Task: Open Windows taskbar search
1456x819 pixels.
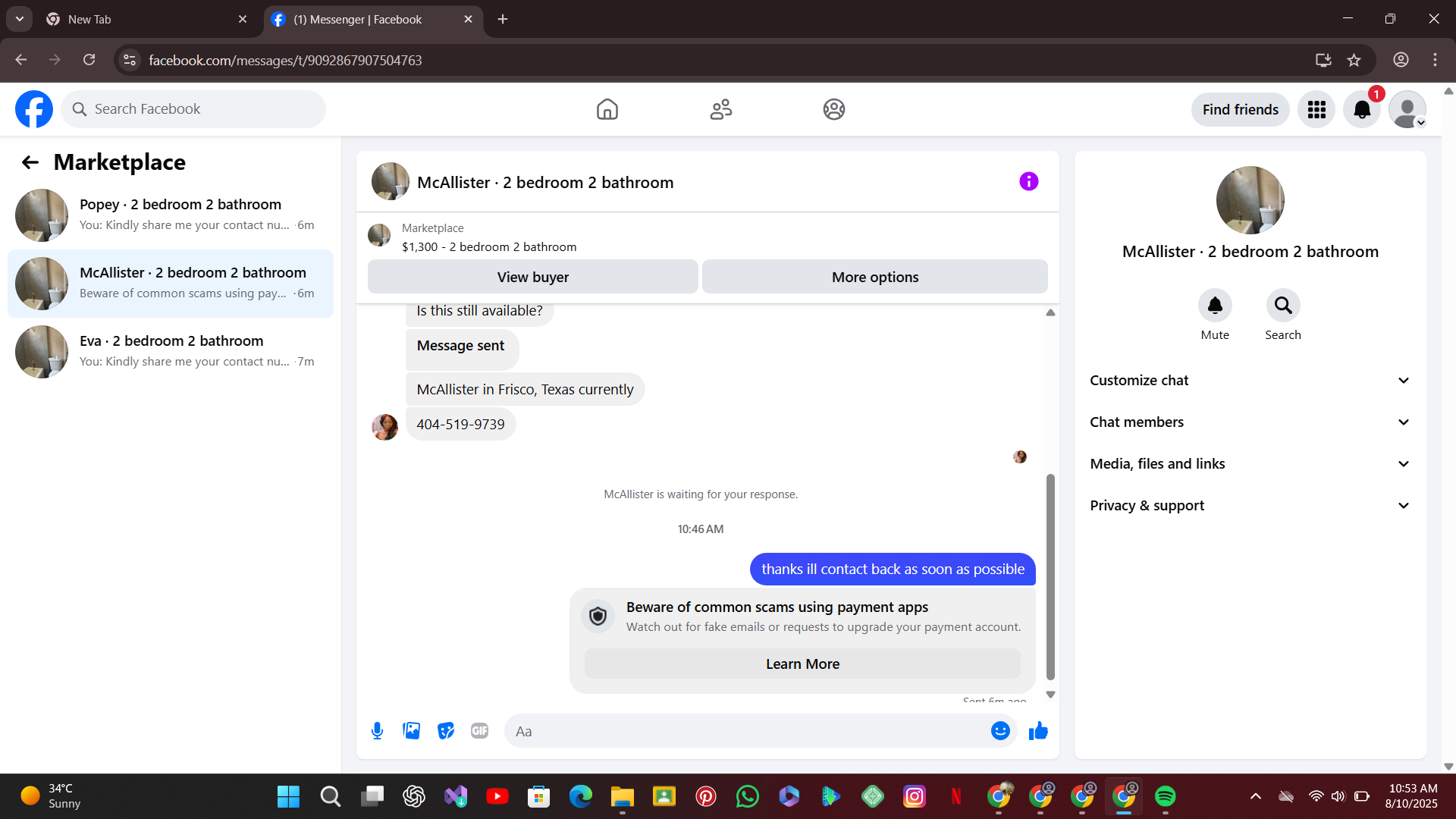Action: (330, 796)
